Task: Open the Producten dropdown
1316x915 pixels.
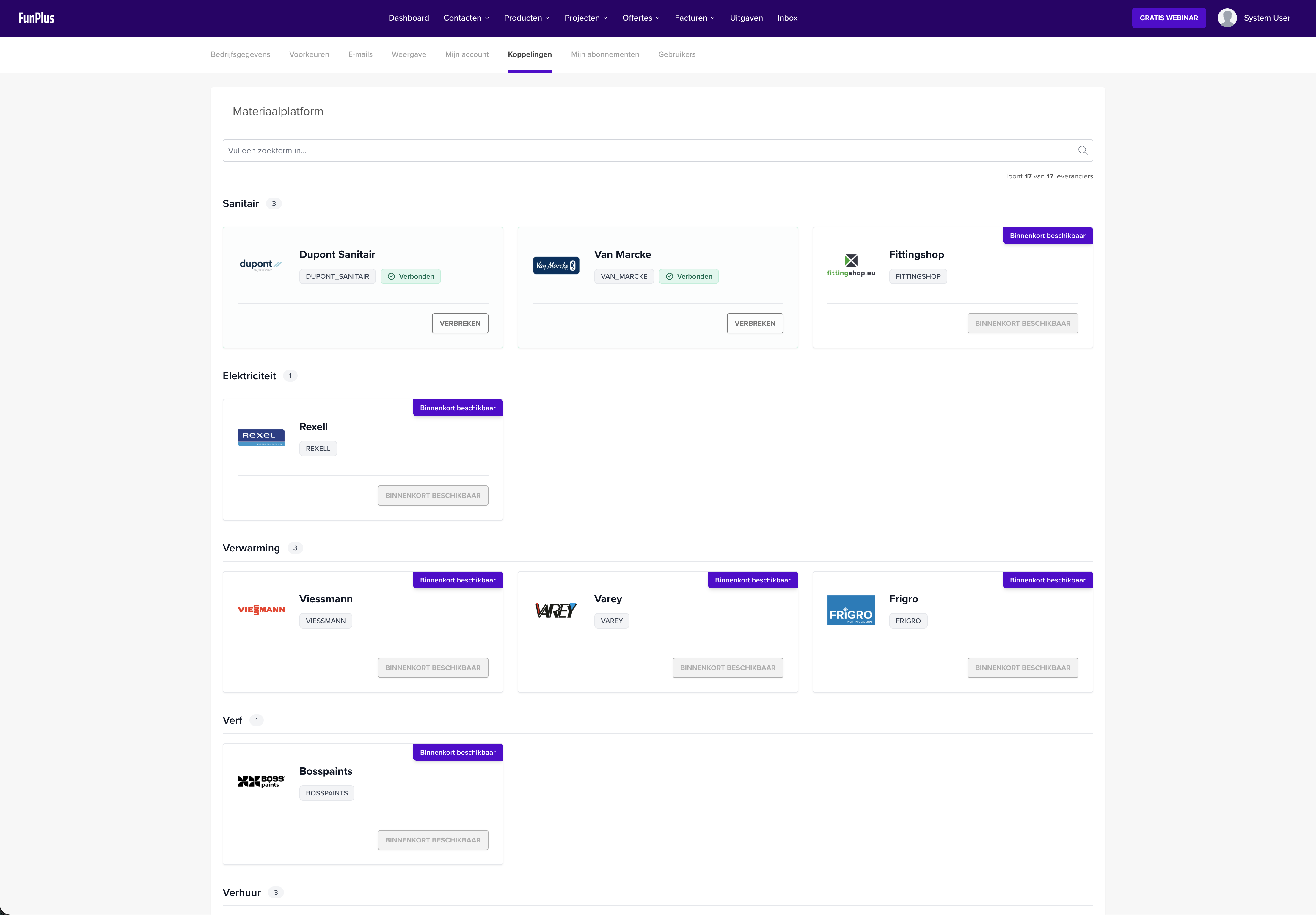Action: coord(527,18)
